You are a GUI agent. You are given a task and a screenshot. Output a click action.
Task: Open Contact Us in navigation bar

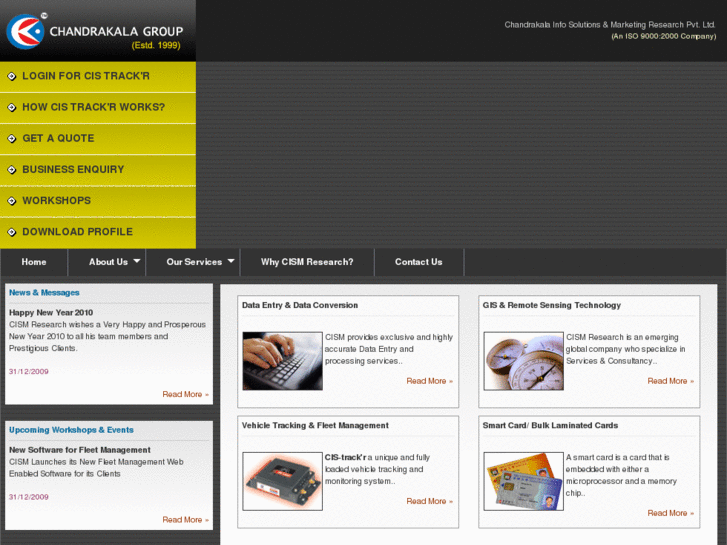[419, 262]
